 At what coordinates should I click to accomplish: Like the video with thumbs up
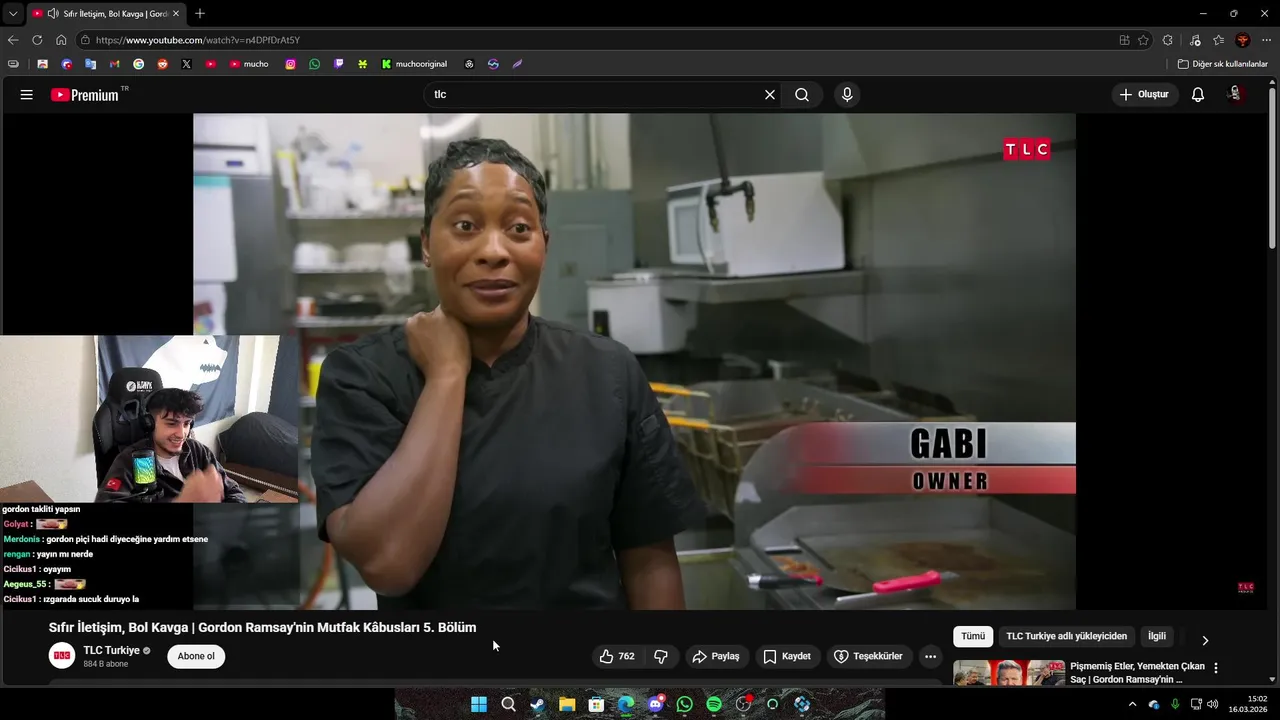tap(617, 657)
